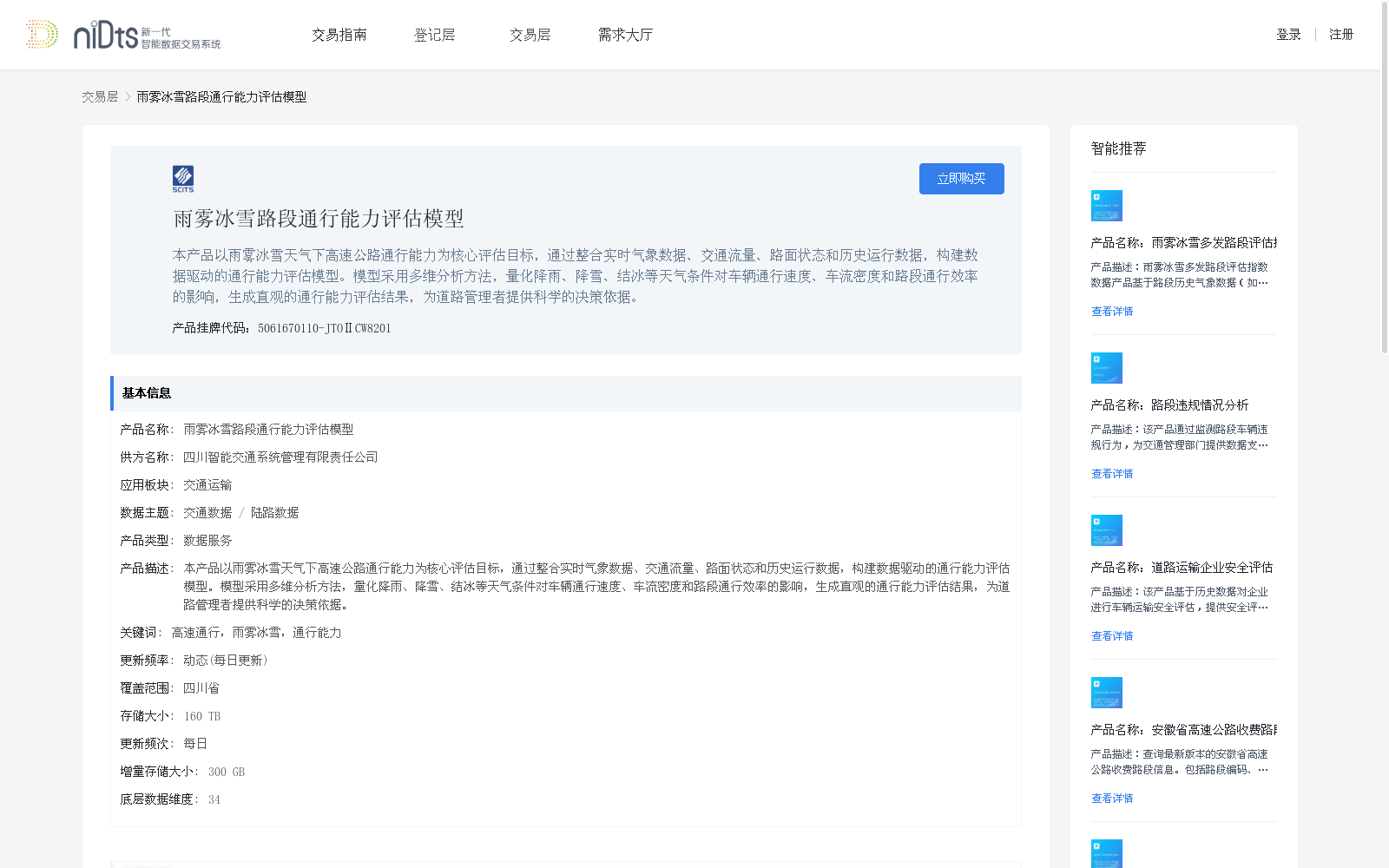Click the 300 GB incremental storage value
The width and height of the screenshot is (1389, 868).
click(x=227, y=772)
